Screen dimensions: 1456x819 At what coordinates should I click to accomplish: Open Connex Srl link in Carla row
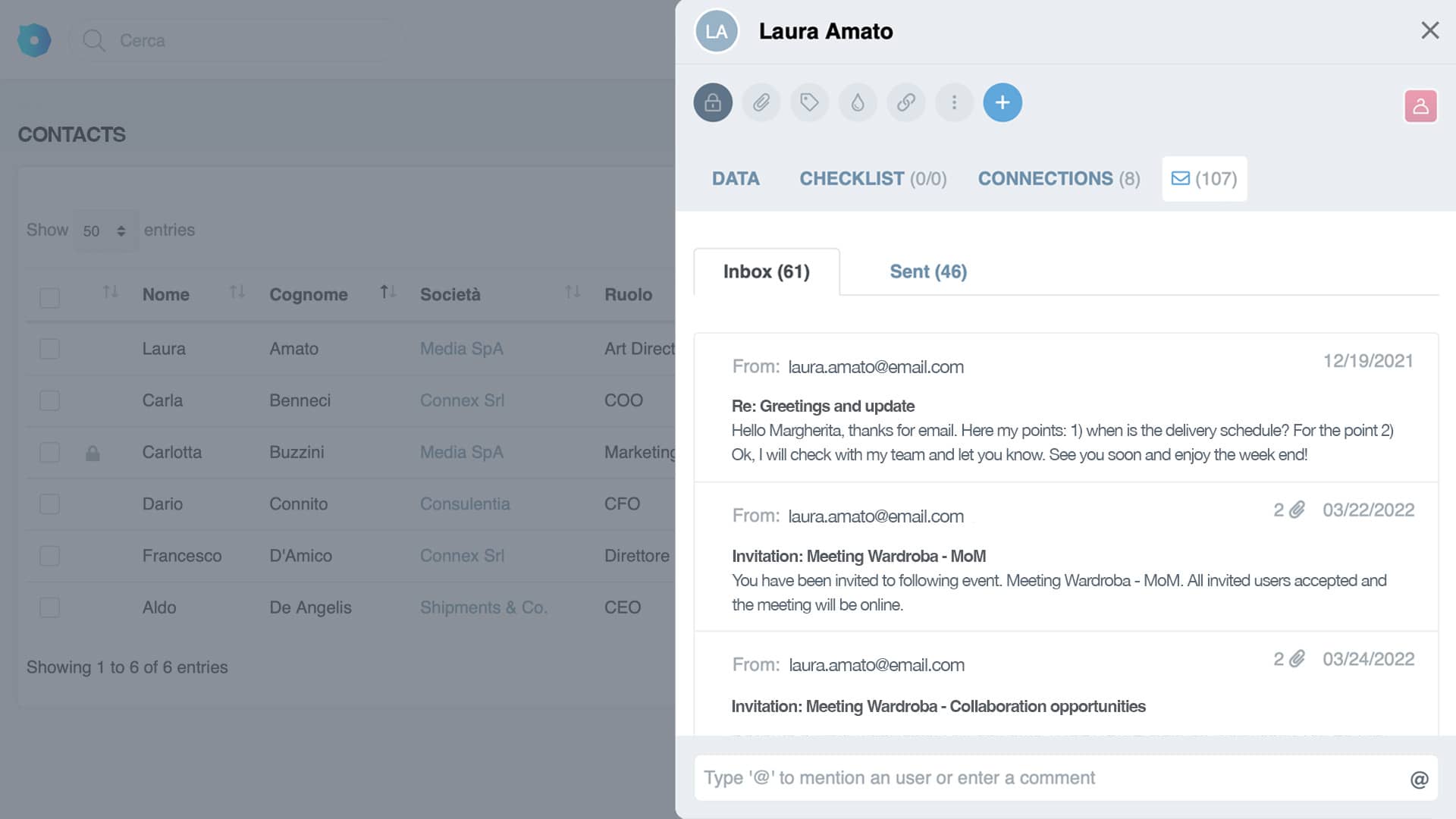462,400
